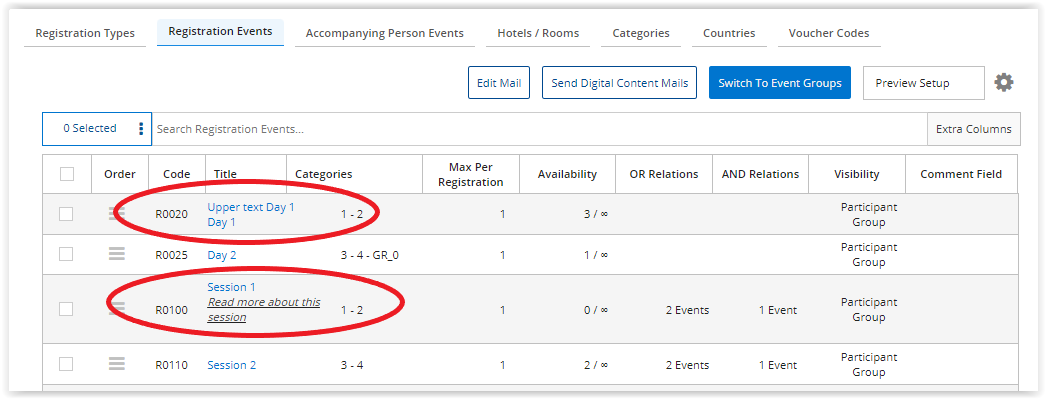Viewport: 1046px width, 399px height.
Task: Open the Voucher Codes tab
Action: click(x=829, y=33)
